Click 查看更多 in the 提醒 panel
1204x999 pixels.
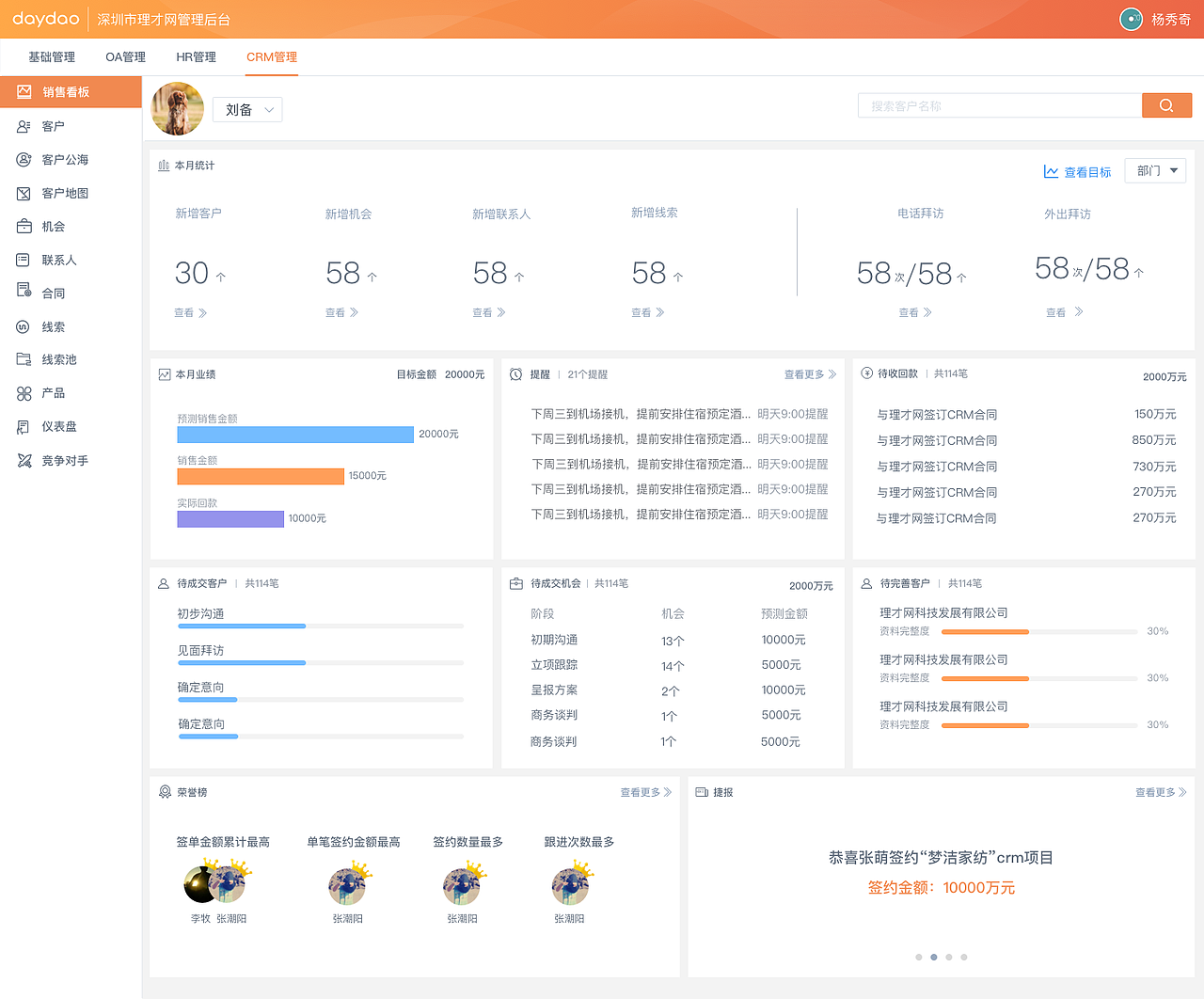point(810,374)
